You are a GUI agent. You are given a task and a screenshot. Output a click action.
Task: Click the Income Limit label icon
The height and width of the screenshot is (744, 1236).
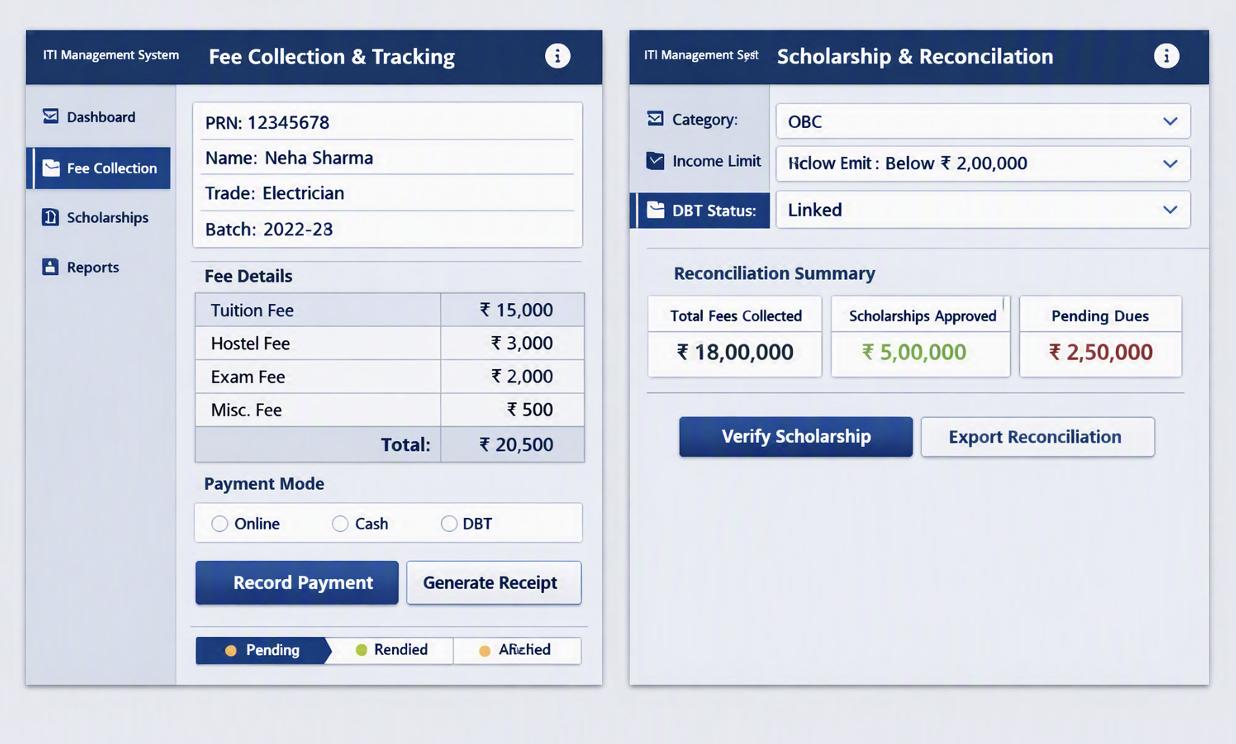655,161
